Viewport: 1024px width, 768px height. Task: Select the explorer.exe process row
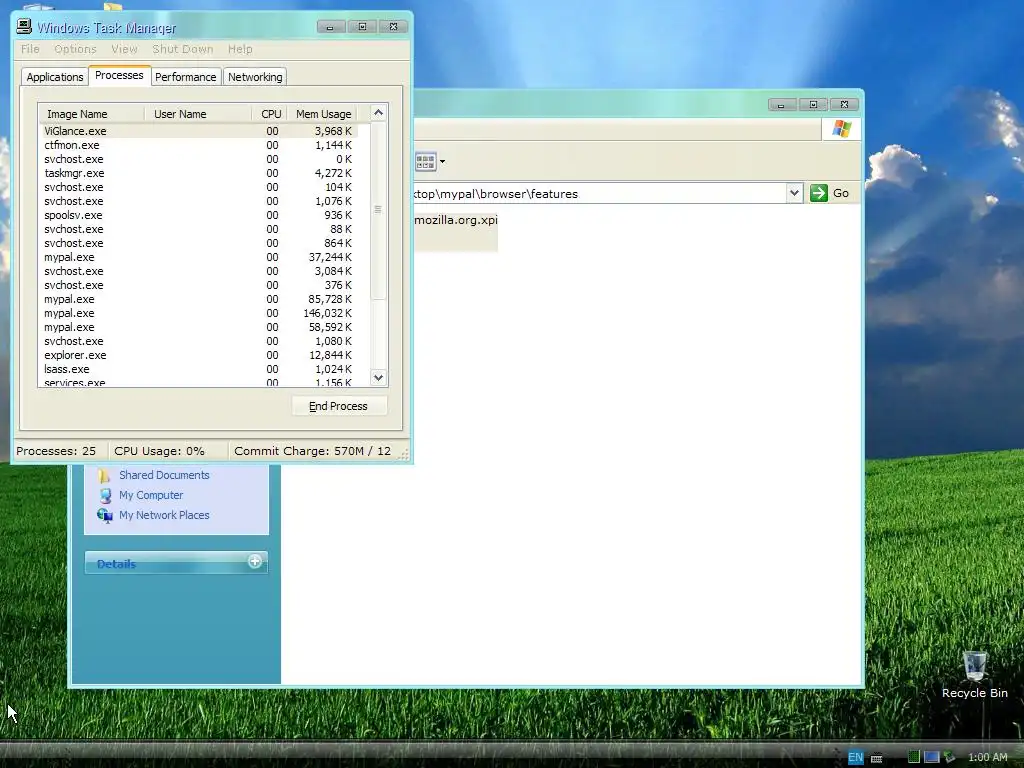199,355
